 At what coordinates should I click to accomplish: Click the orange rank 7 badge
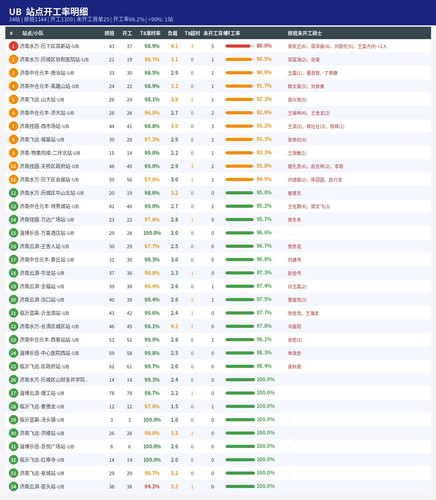click(13, 126)
